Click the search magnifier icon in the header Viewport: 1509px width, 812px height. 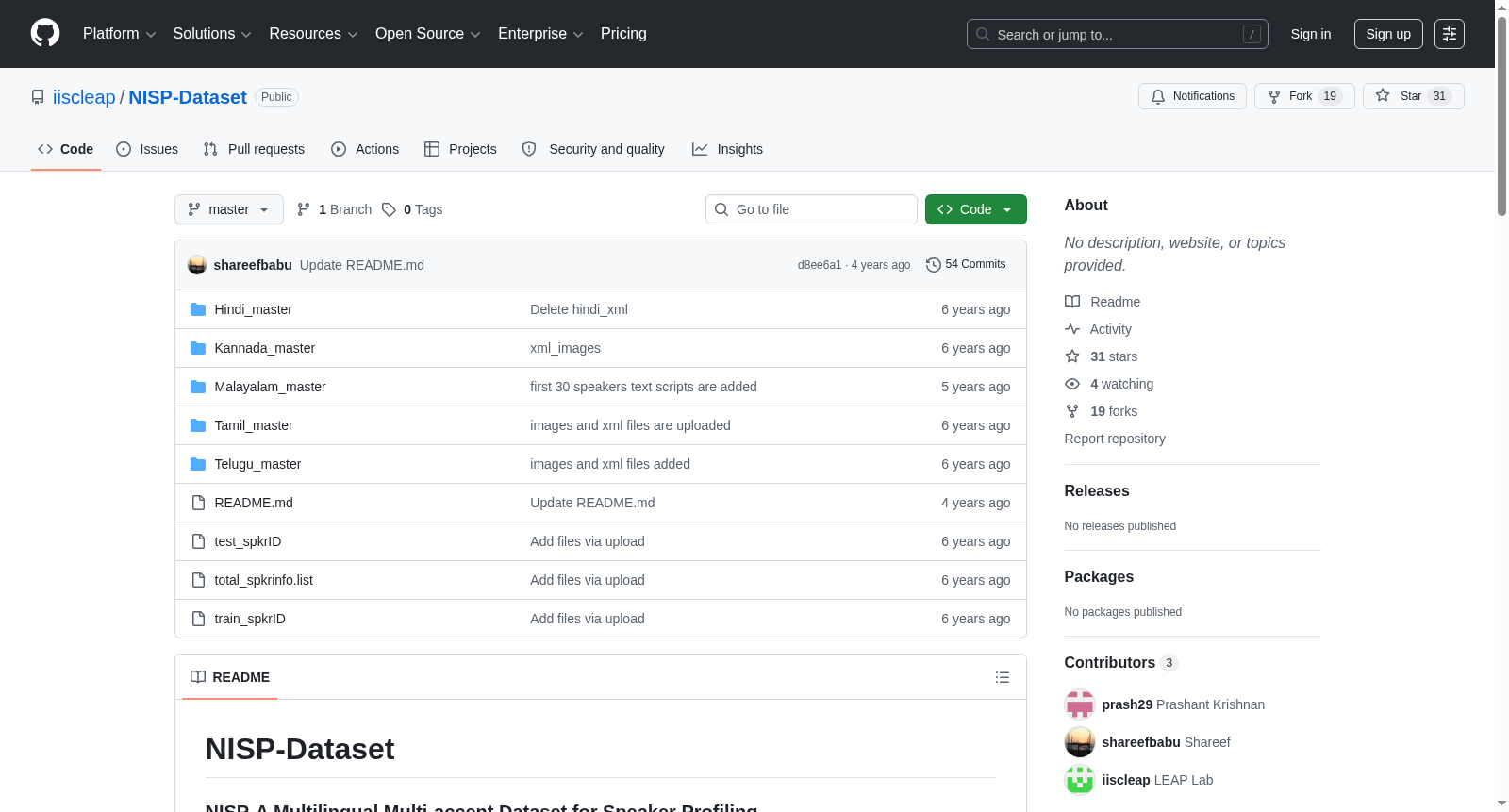coord(983,34)
